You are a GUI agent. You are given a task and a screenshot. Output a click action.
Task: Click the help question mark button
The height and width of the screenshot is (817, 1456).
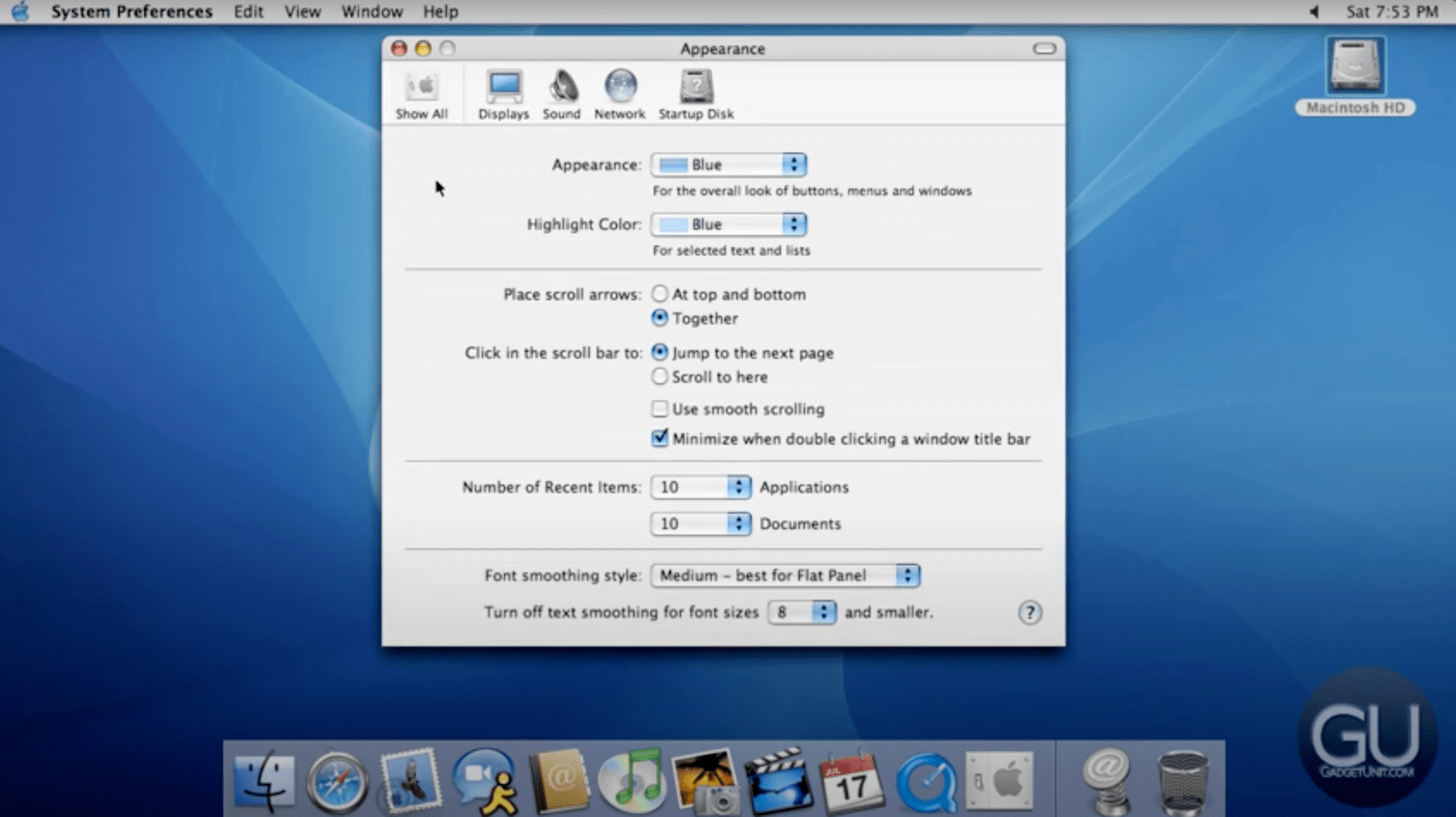click(1029, 612)
